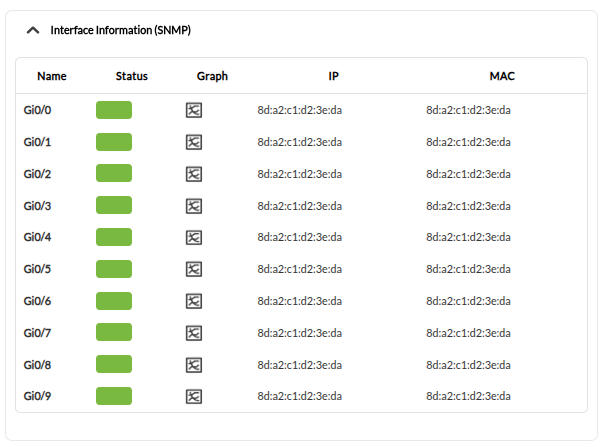This screenshot has width=607, height=447.
Task: Open the graph icon for Gi0/5
Action: tap(194, 269)
